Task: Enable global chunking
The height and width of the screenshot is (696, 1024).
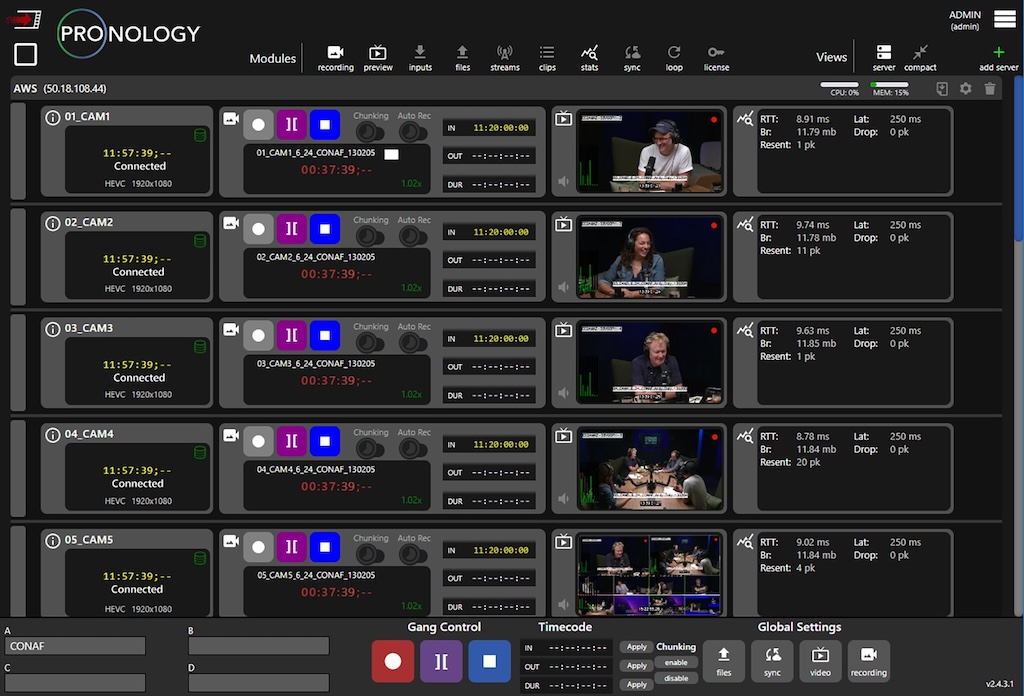Action: click(x=676, y=663)
